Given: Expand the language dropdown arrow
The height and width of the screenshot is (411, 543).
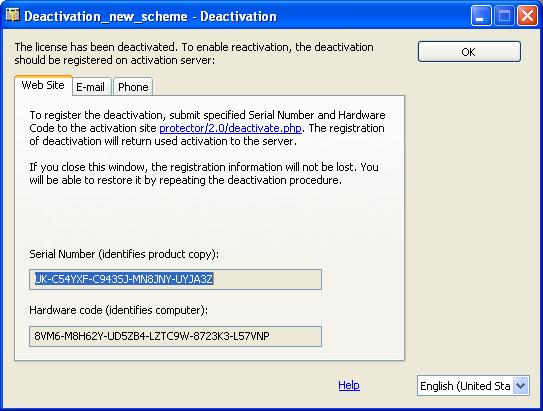Looking at the screenshot, I should [x=520, y=385].
